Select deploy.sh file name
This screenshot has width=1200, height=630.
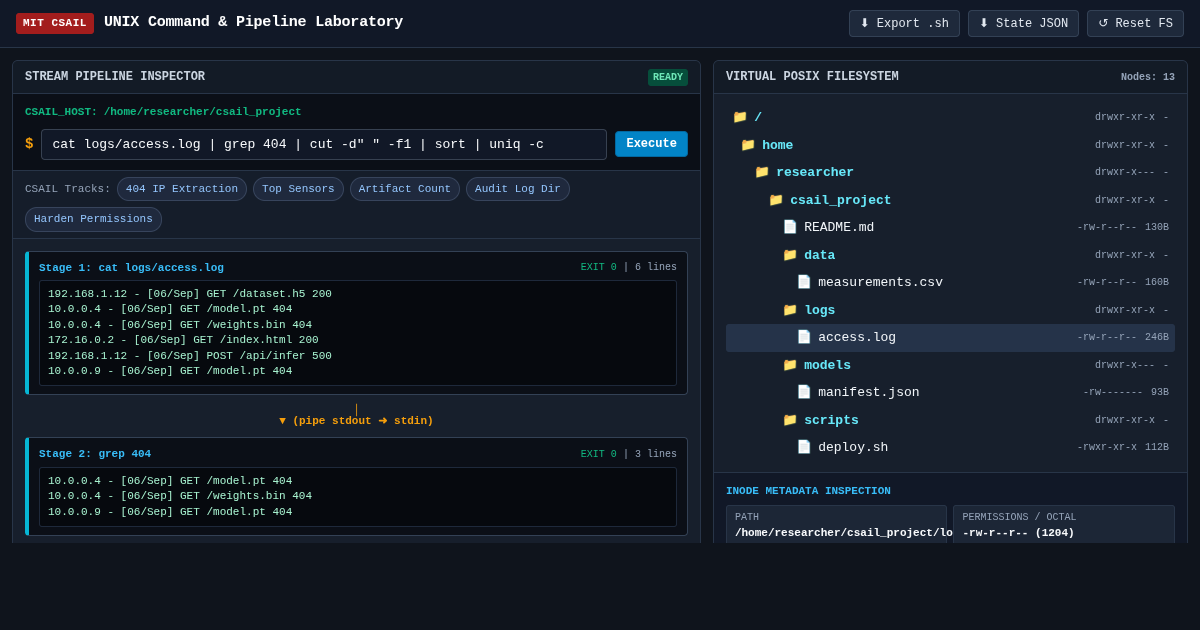click(x=853, y=447)
